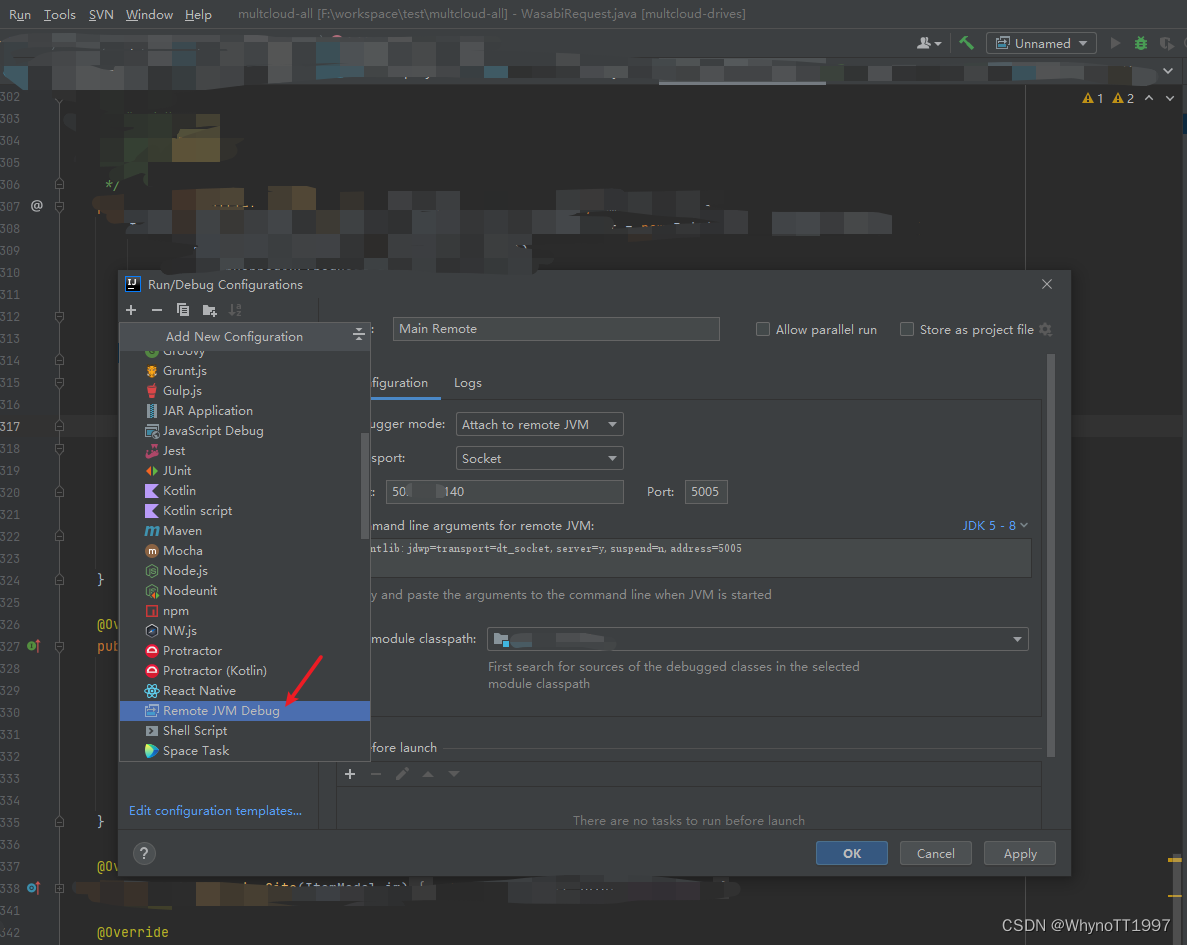Go to next highlighted error arrow
The image size is (1187, 945).
click(1170, 98)
